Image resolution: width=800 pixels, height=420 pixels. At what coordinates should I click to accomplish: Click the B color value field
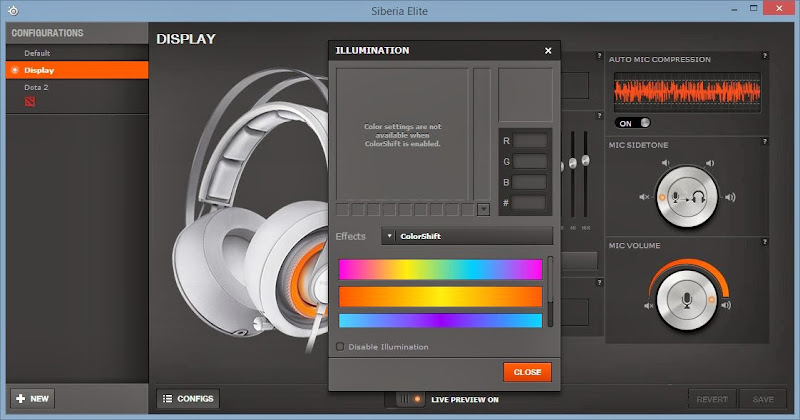click(530, 182)
